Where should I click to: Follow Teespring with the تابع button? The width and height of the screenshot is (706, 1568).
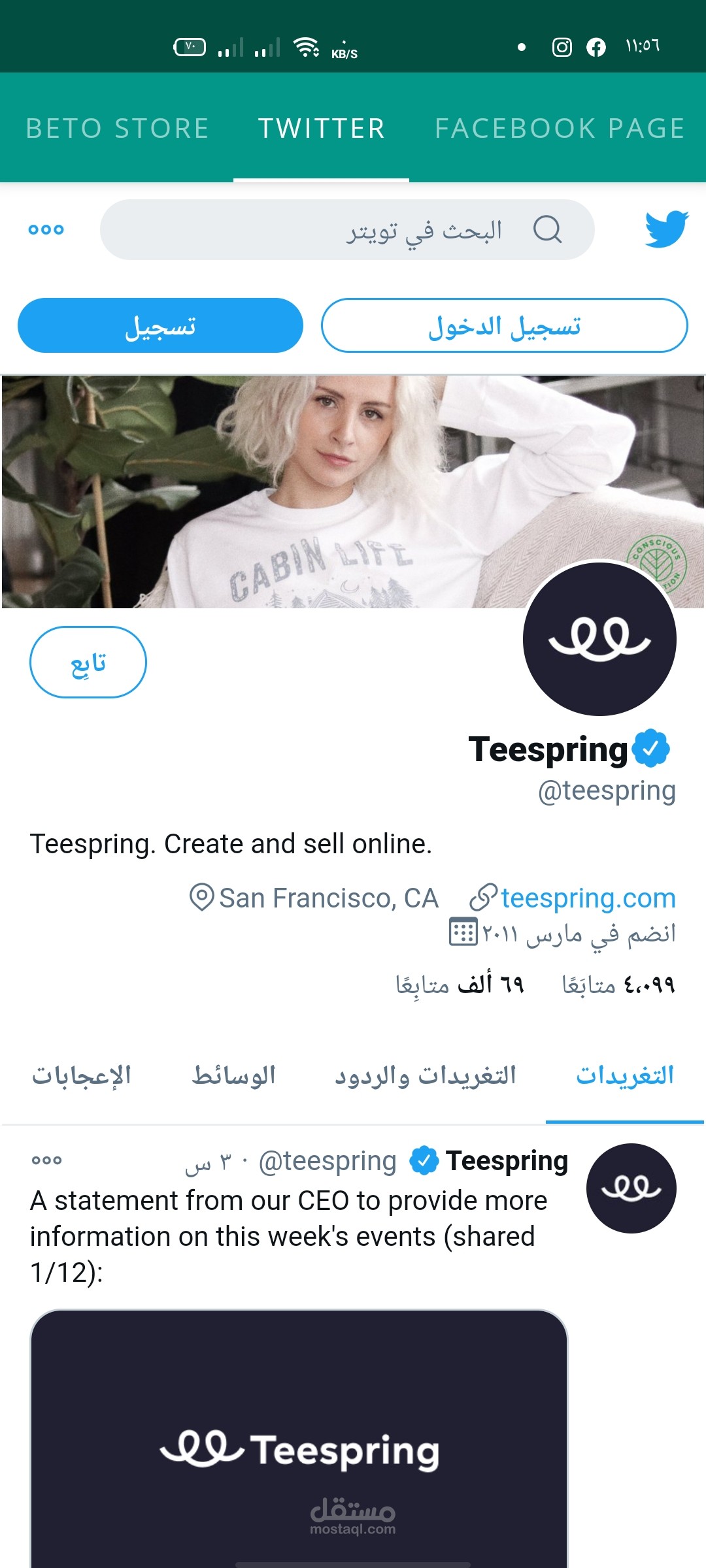(x=88, y=662)
